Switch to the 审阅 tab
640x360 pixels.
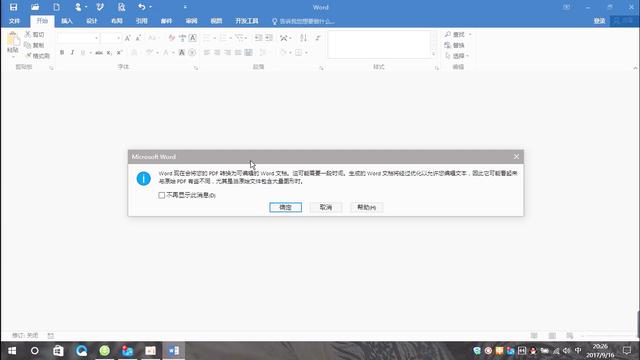point(191,21)
